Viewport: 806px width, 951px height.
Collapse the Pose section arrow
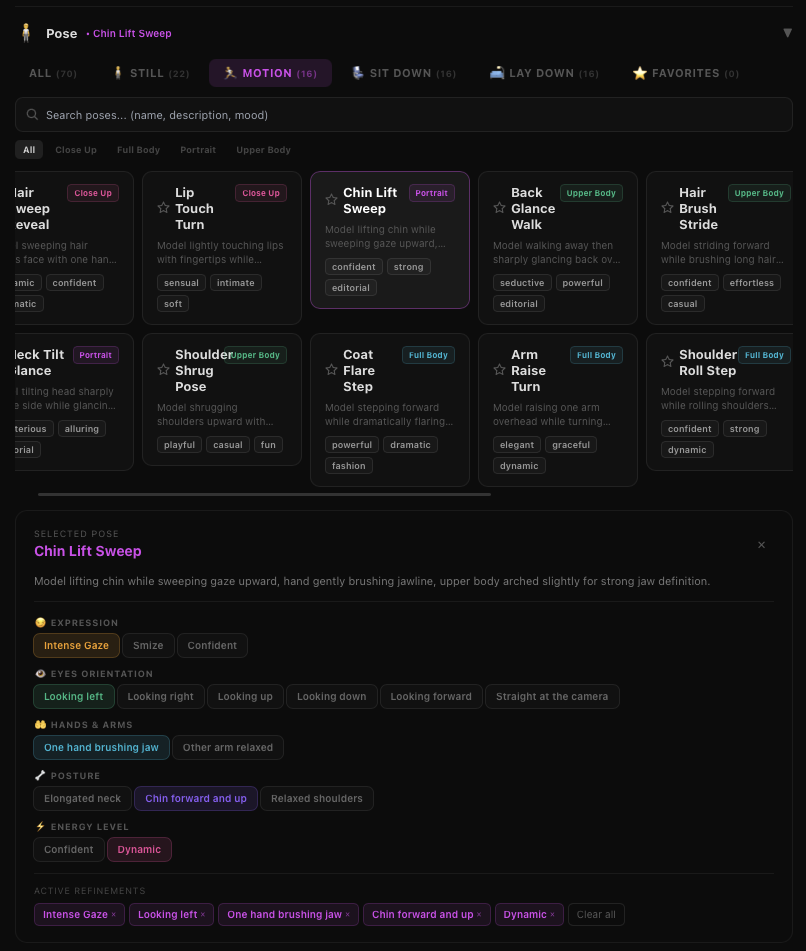coord(787,33)
